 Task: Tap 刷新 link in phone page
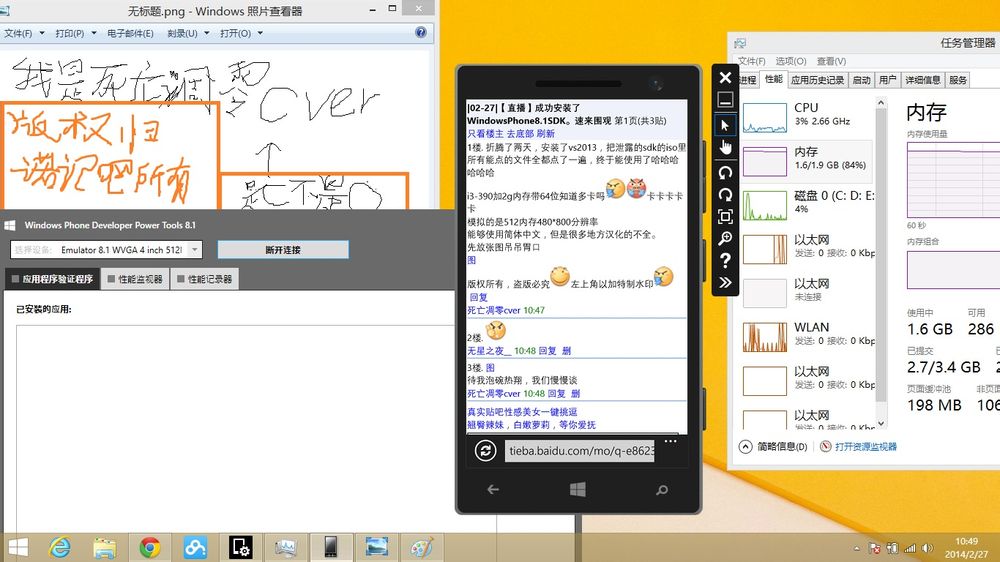click(x=545, y=133)
